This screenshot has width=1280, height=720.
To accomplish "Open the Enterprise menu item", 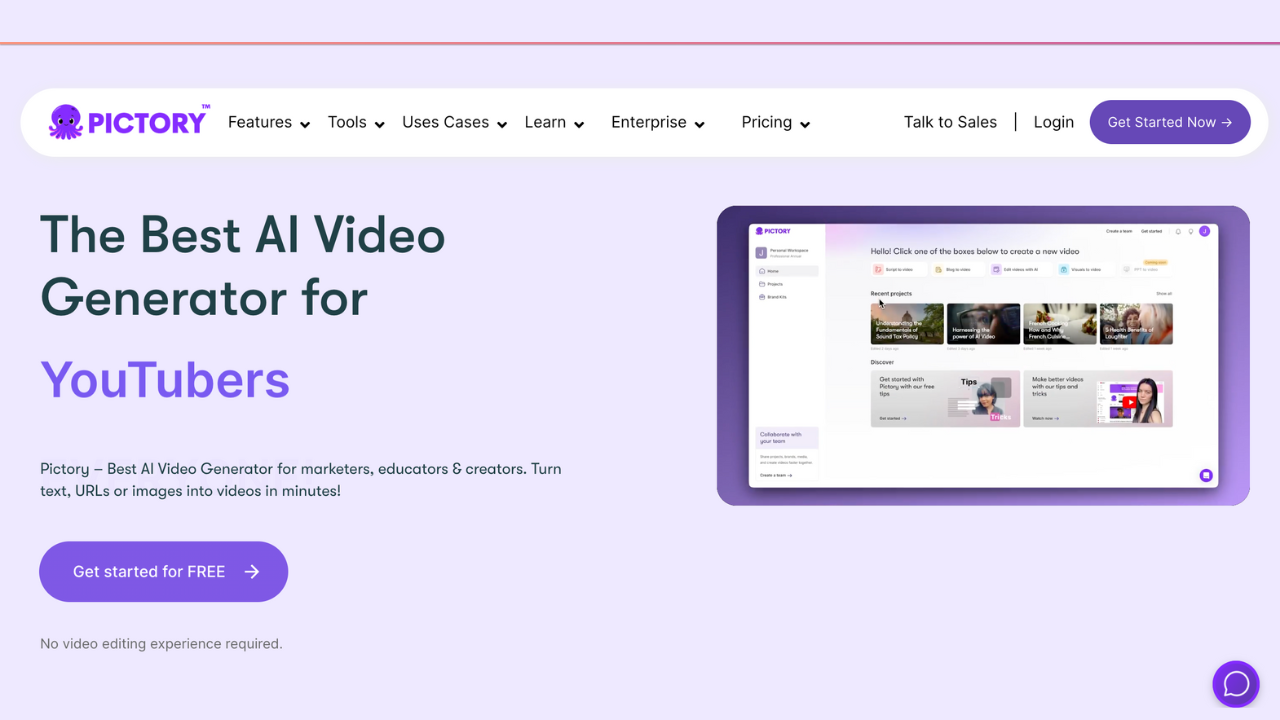I will tap(657, 123).
